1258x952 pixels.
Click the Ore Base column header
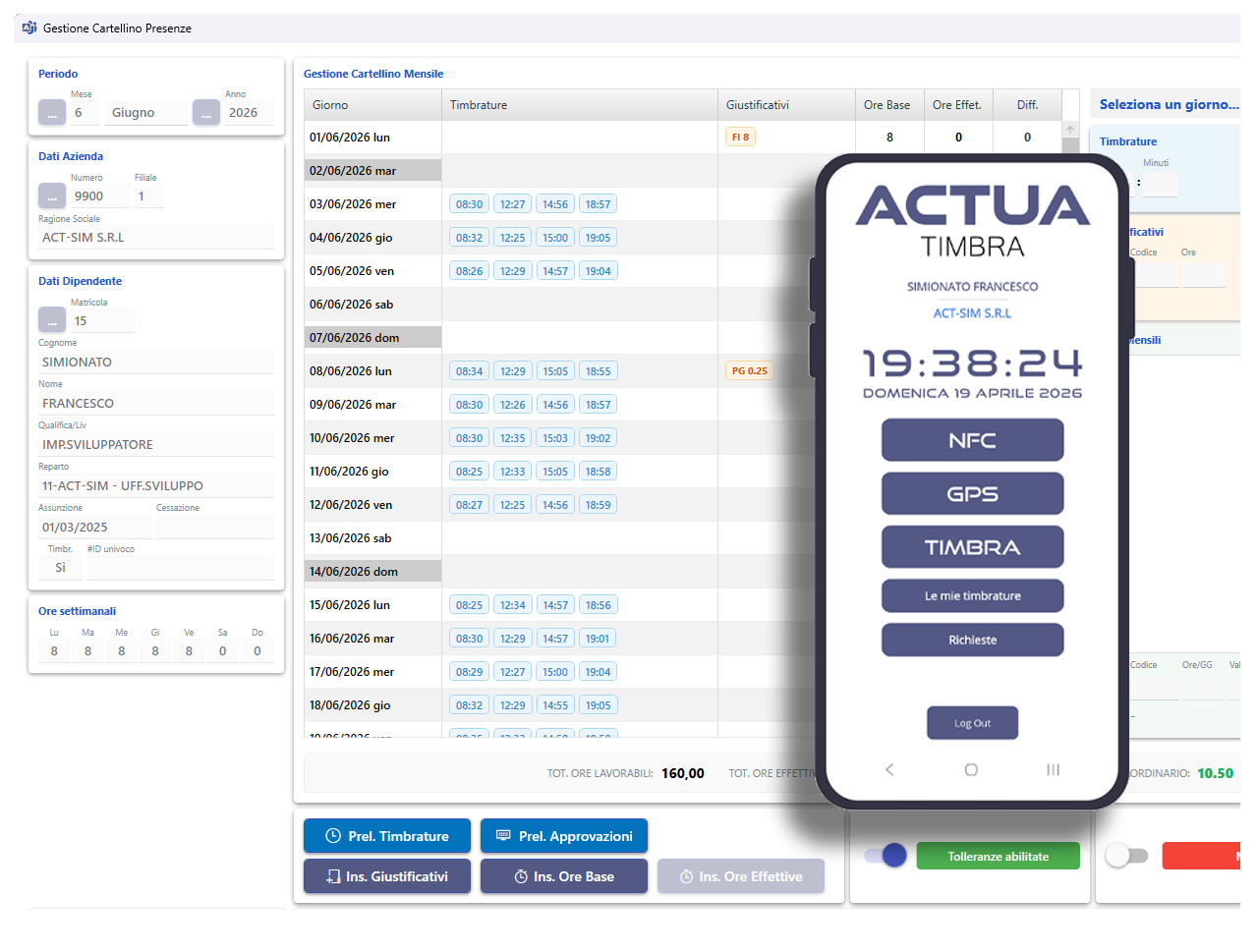tap(890, 105)
